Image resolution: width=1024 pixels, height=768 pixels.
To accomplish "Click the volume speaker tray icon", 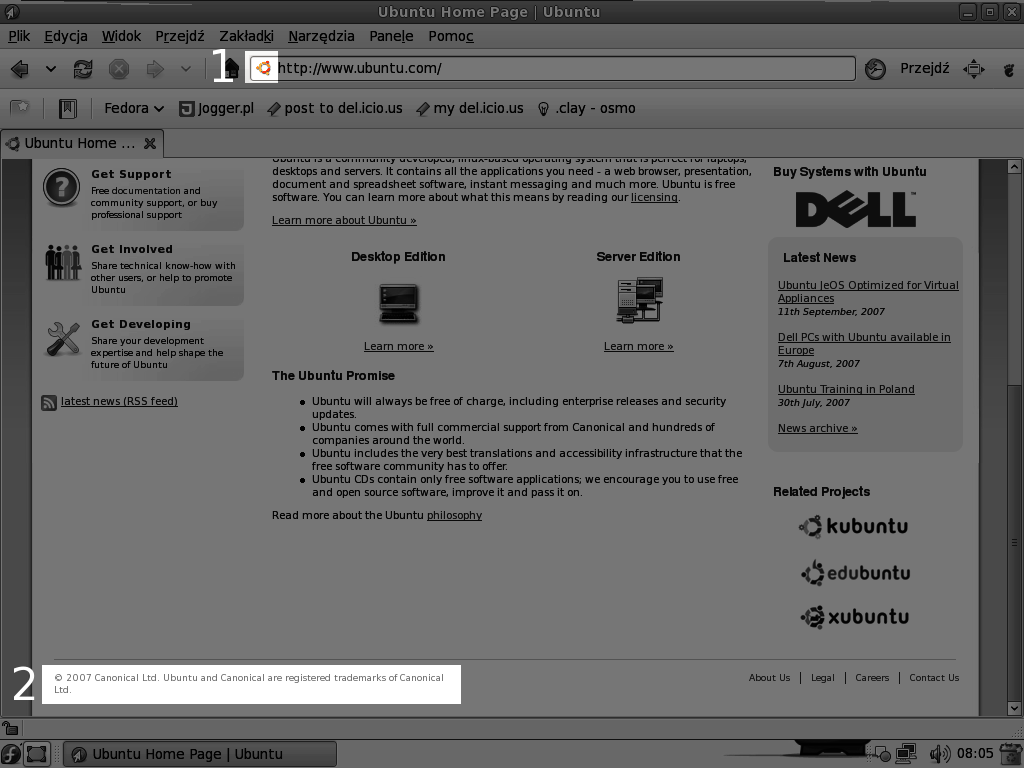I will click(x=940, y=754).
